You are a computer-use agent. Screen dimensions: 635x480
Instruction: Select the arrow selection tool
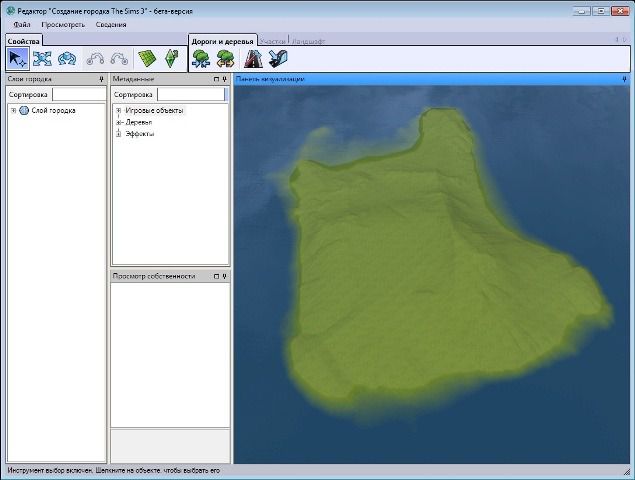point(18,59)
